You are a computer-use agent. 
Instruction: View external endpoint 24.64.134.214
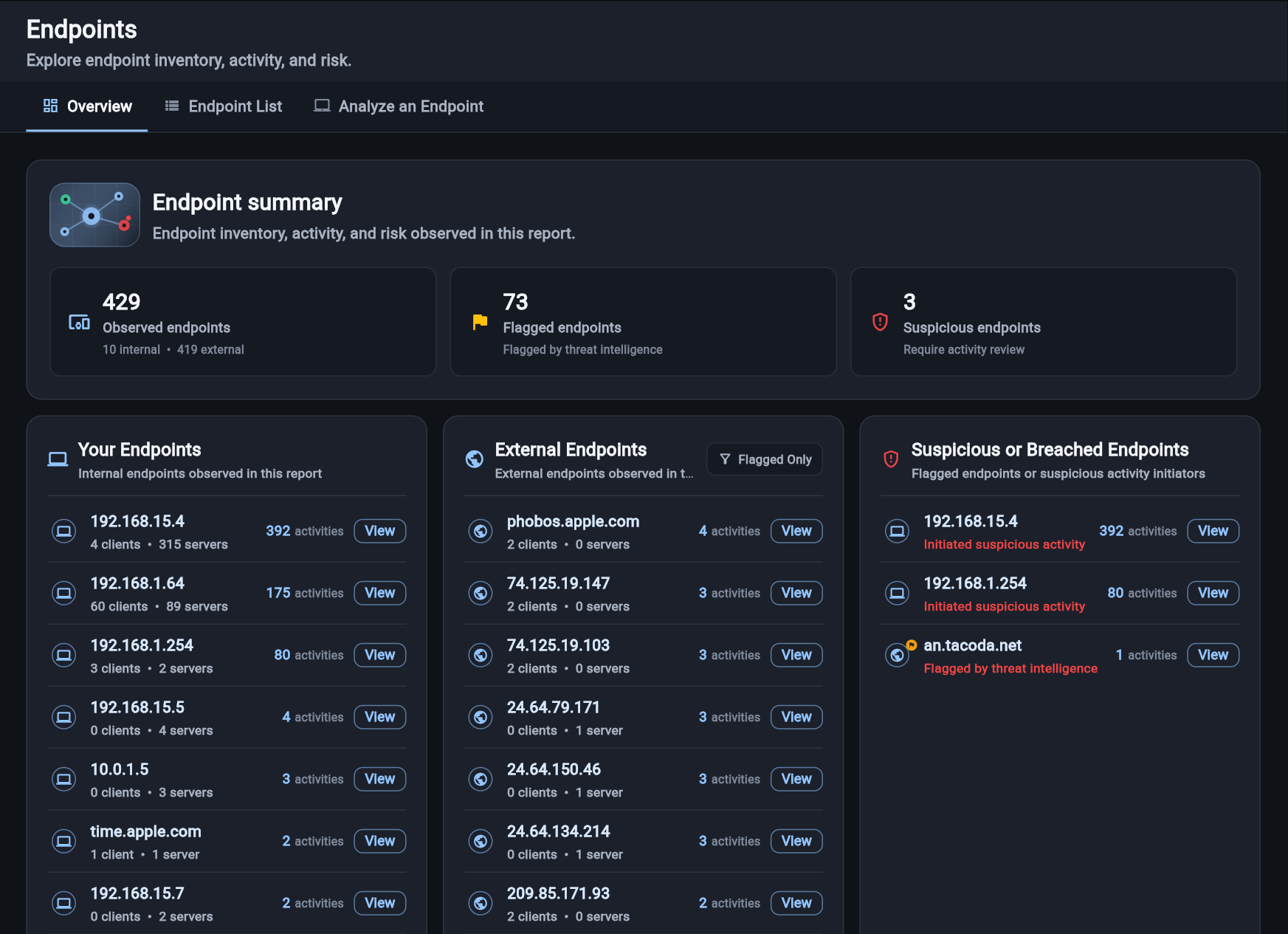click(x=796, y=841)
